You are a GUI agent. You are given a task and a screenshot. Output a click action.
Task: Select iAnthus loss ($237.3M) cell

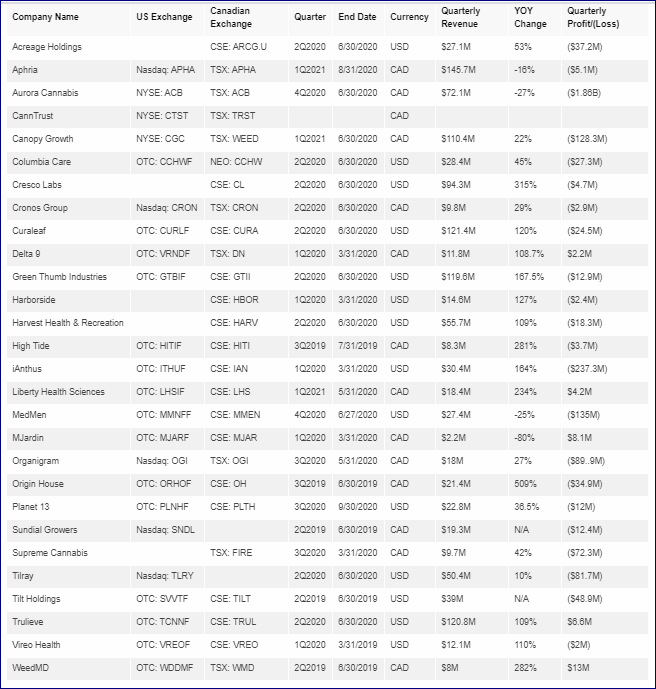pos(587,369)
